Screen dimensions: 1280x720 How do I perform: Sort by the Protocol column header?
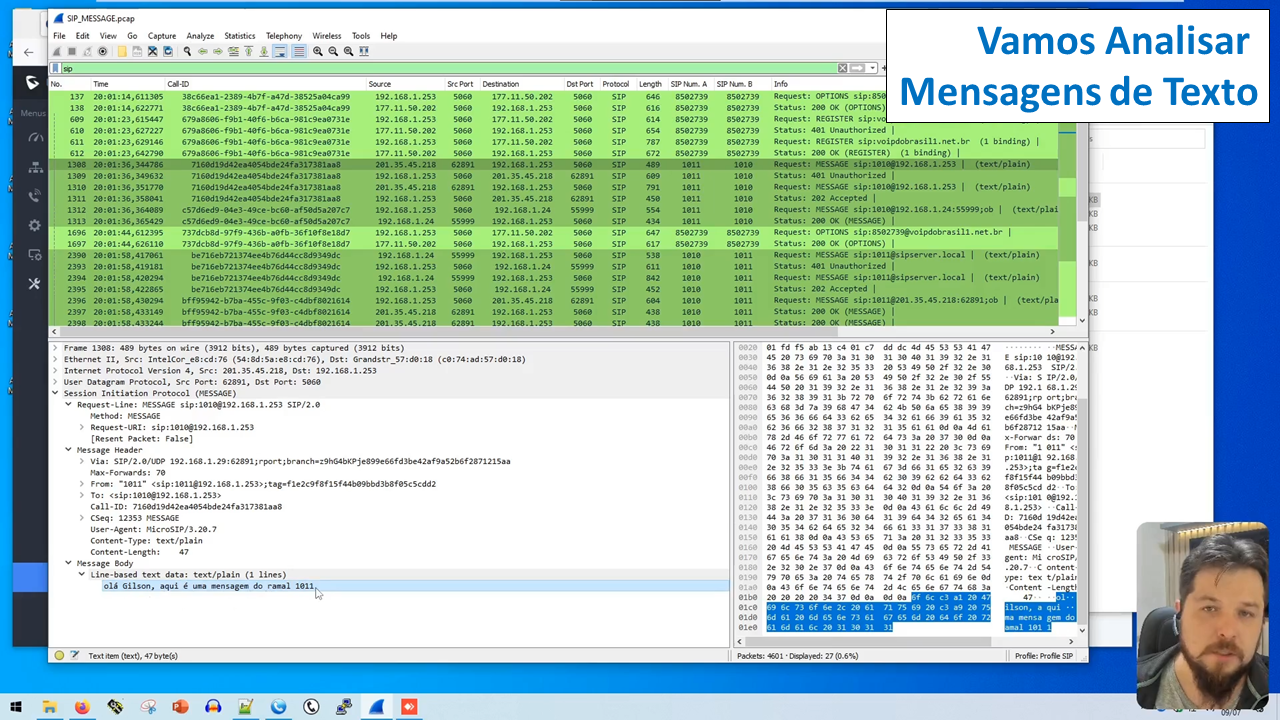click(616, 84)
